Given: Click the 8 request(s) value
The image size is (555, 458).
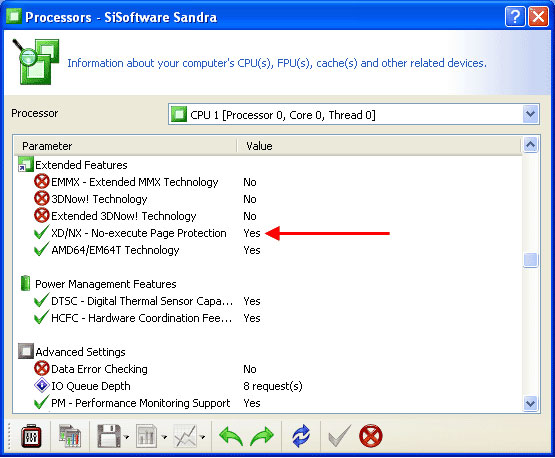Looking at the screenshot, I should click(273, 386).
